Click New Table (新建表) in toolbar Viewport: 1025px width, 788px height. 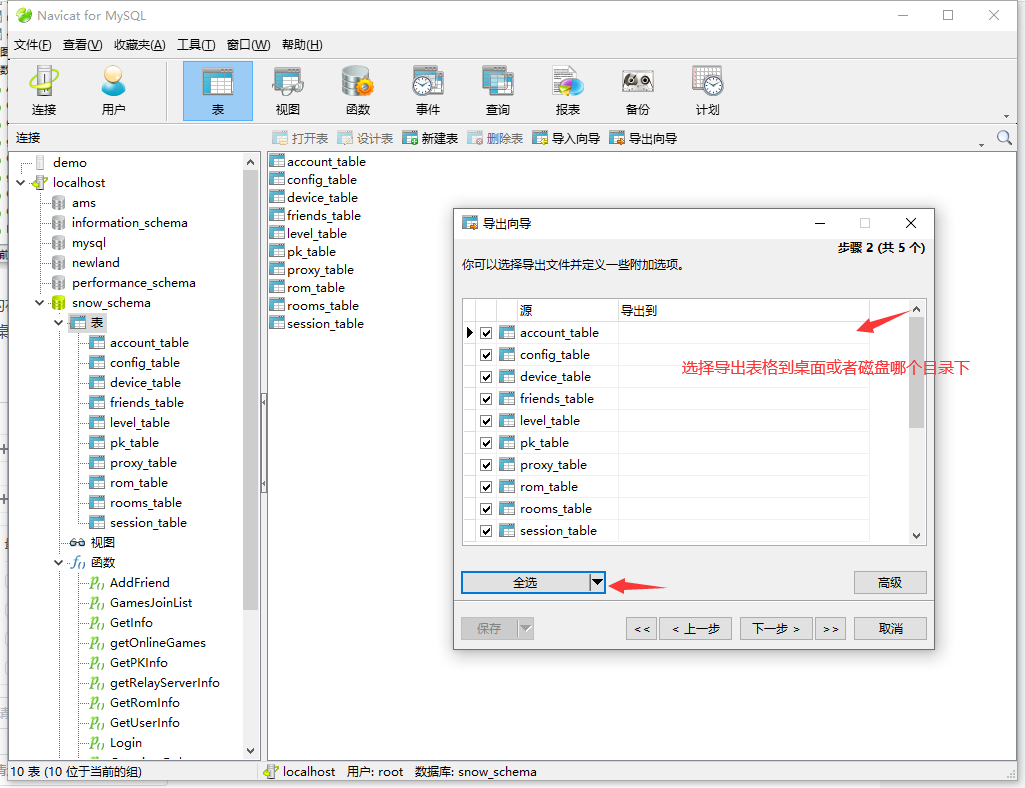pos(429,138)
